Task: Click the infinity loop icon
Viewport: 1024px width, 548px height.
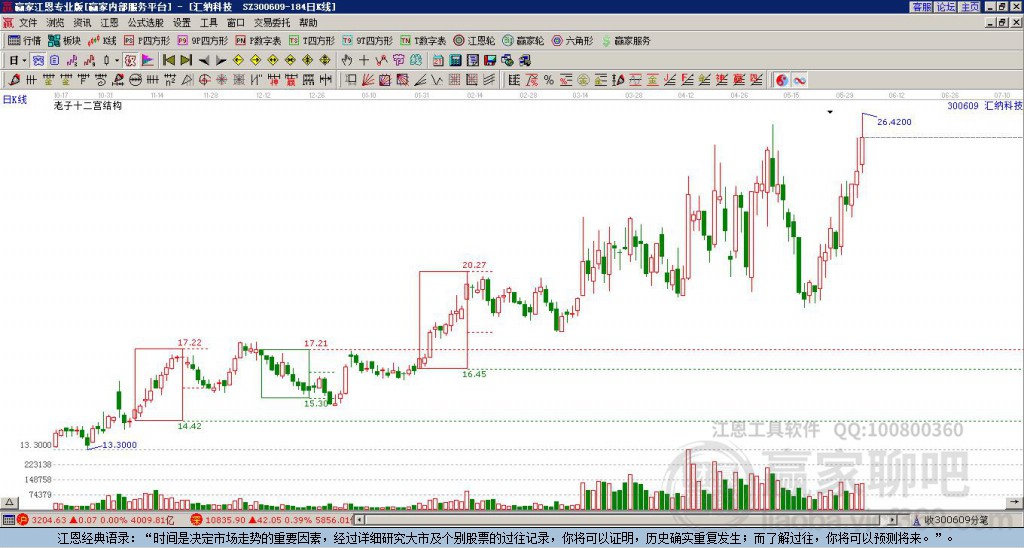Action: (x=799, y=80)
